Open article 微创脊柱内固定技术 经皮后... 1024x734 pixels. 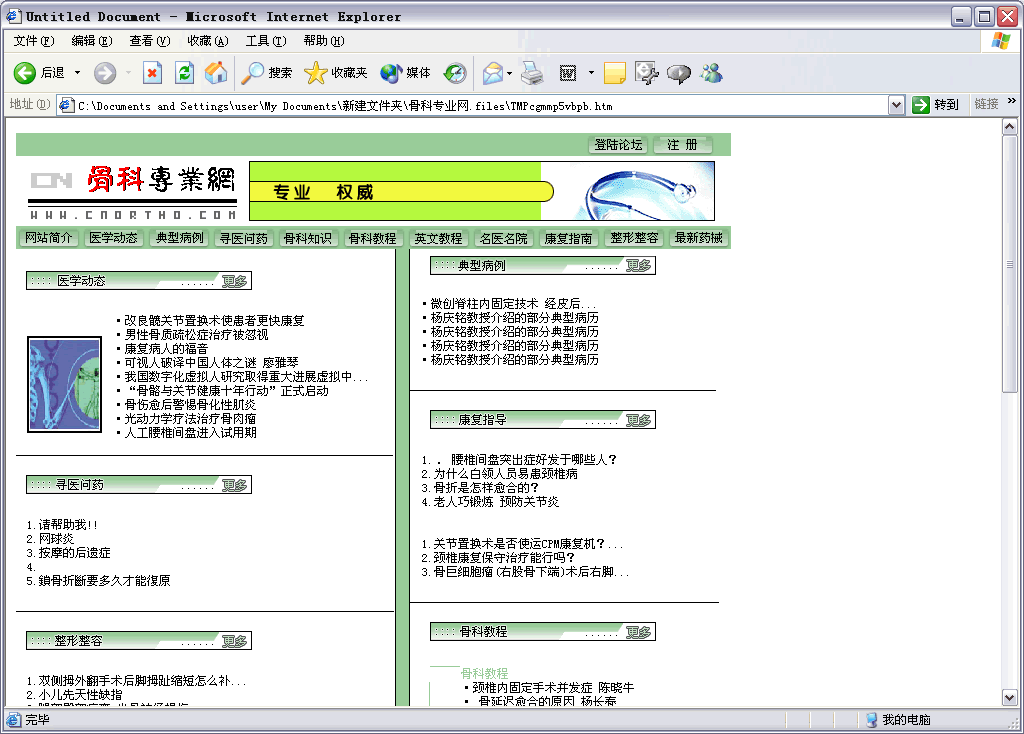pyautogui.click(x=513, y=304)
